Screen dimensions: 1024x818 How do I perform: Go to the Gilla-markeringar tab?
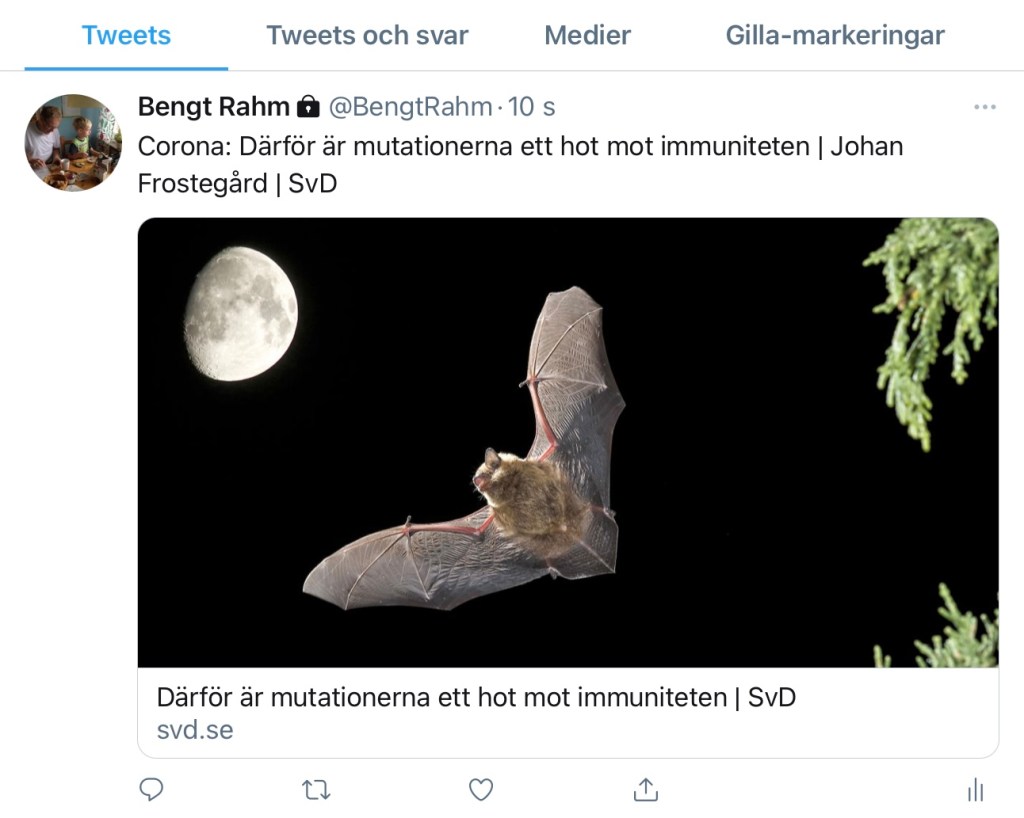pos(835,36)
